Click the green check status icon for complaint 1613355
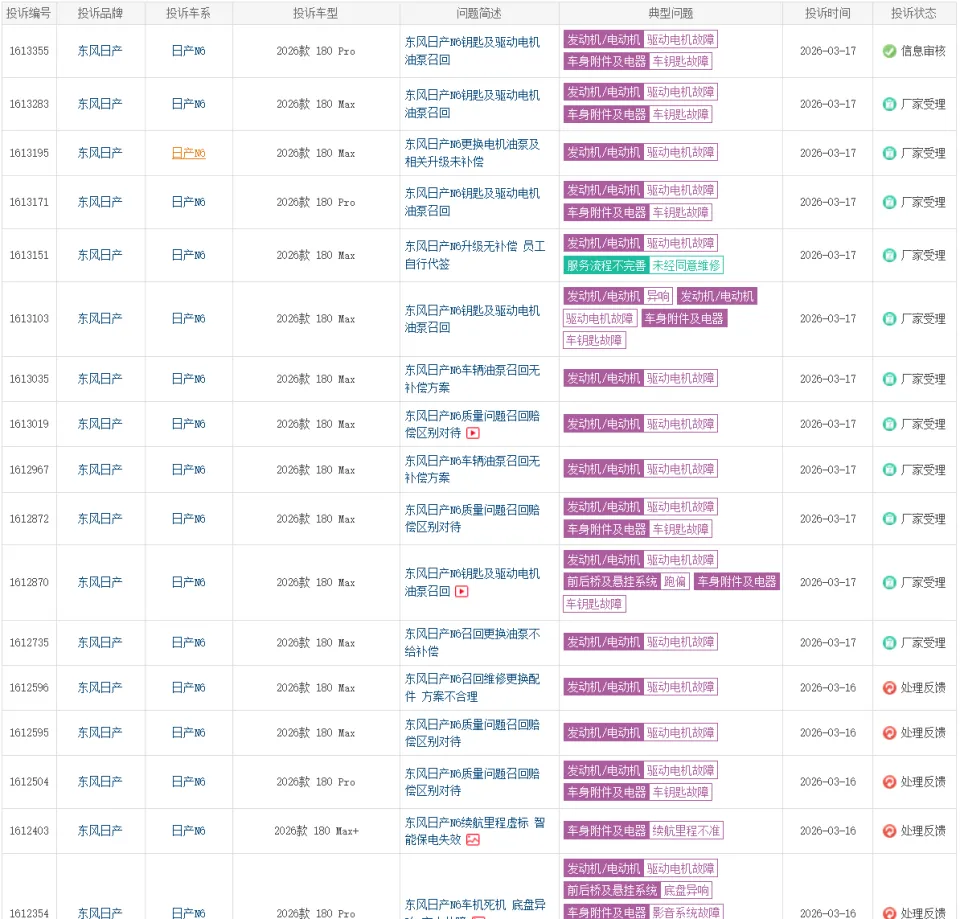 [889, 51]
